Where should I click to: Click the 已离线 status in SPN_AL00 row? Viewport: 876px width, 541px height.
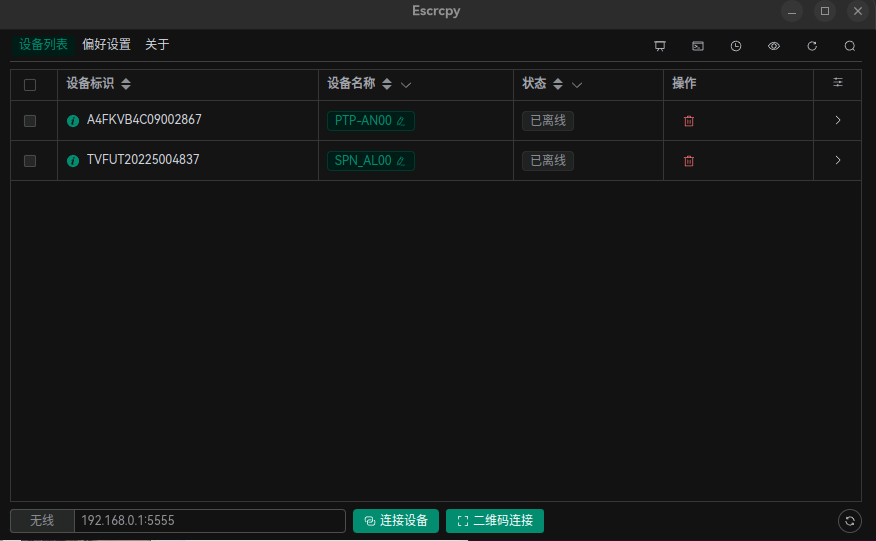[x=548, y=161]
